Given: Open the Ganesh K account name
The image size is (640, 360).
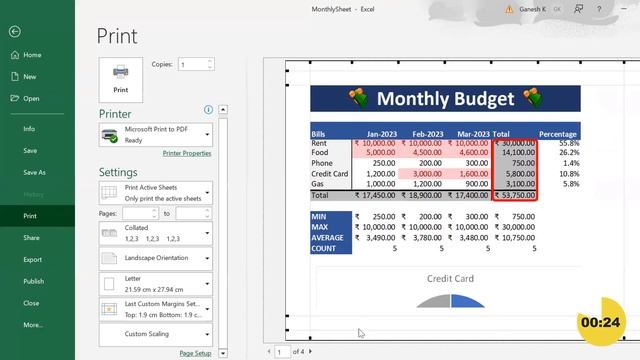Looking at the screenshot, I should coord(532,9).
